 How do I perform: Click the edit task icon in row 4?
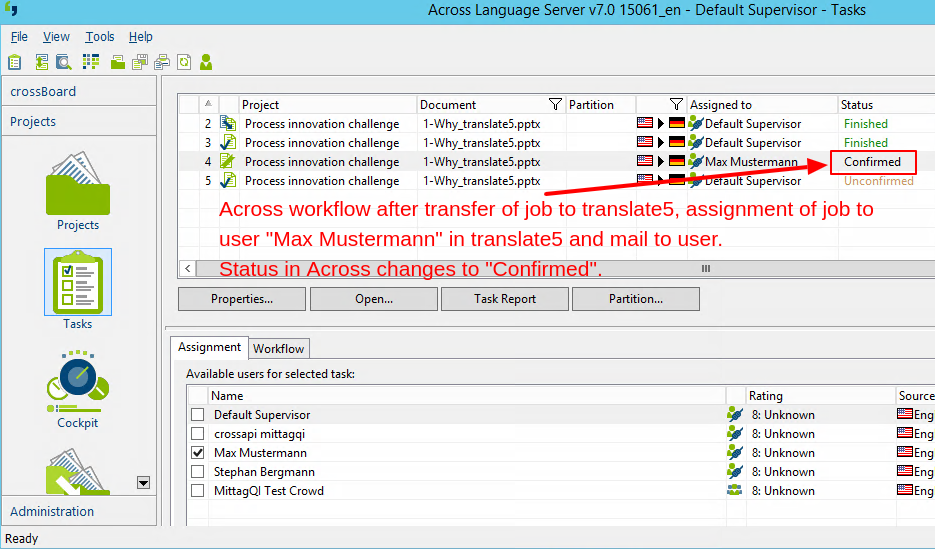228,162
